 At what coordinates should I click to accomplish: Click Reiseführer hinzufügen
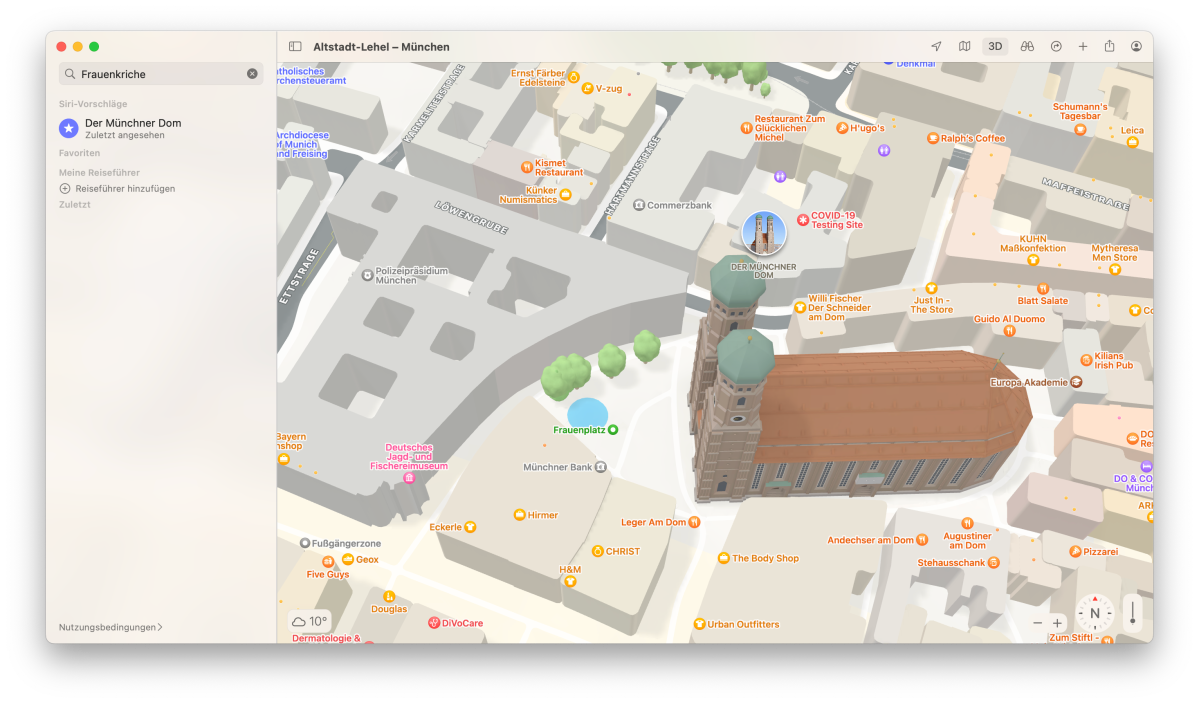coord(118,189)
